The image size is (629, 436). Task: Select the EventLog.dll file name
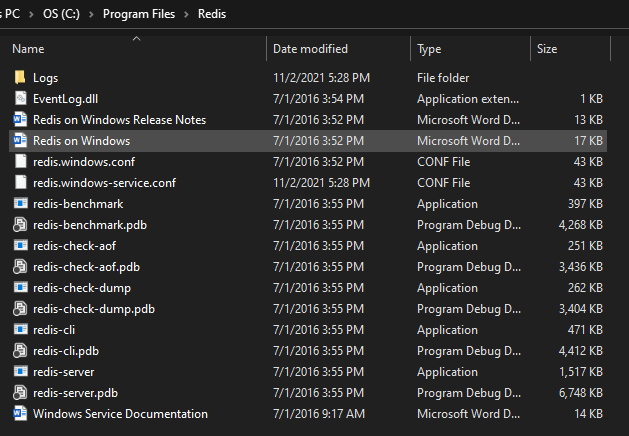65,99
